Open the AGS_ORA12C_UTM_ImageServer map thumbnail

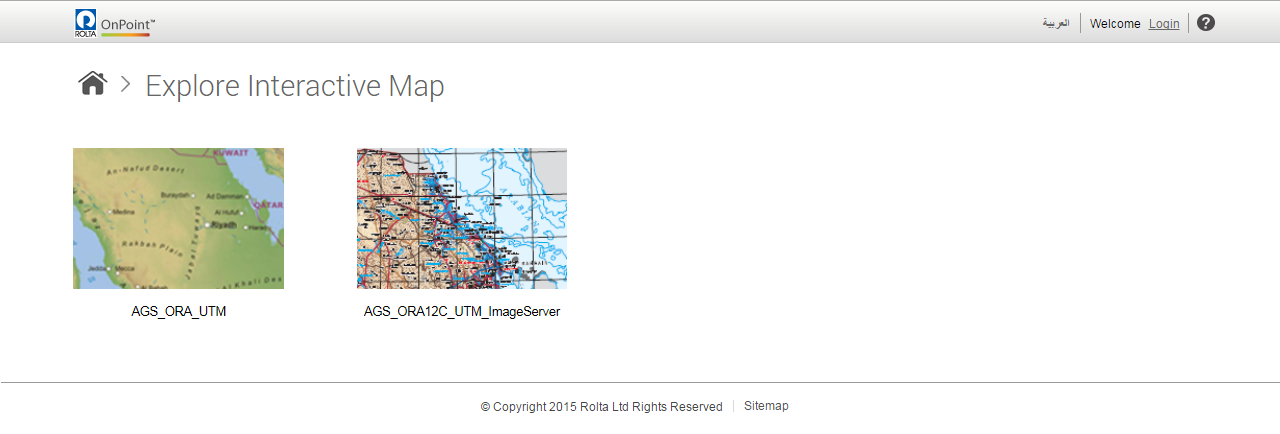click(x=462, y=218)
